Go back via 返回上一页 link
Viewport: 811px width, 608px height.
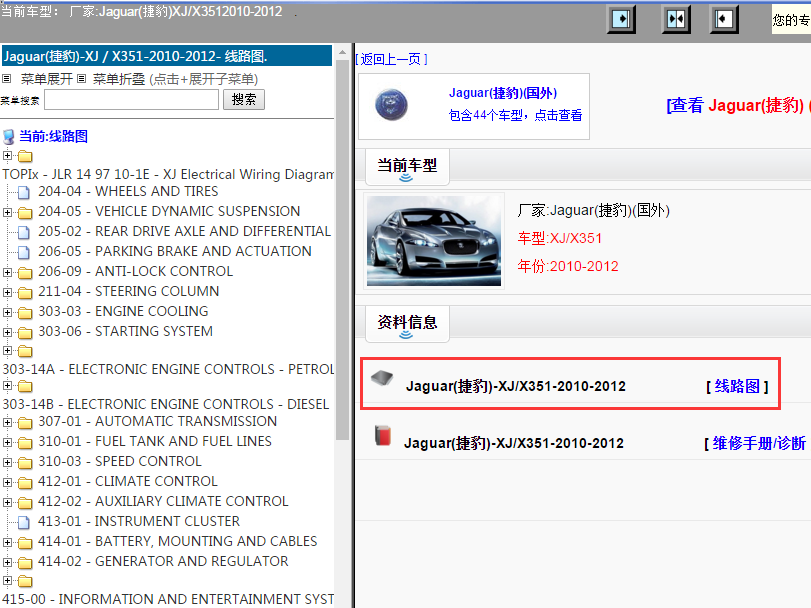(392, 59)
